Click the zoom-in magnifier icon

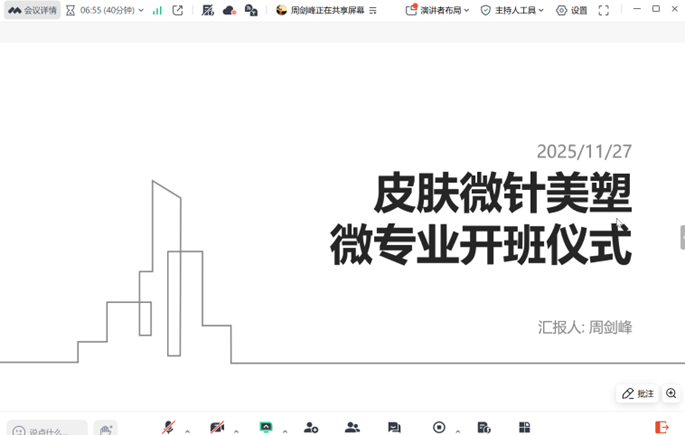(672, 394)
